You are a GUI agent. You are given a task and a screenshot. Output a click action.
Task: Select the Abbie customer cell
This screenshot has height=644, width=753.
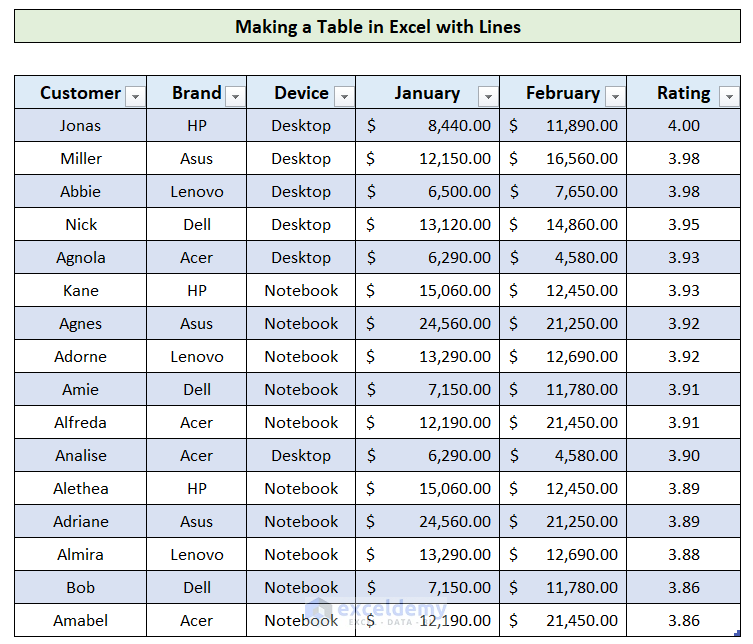coord(80,191)
